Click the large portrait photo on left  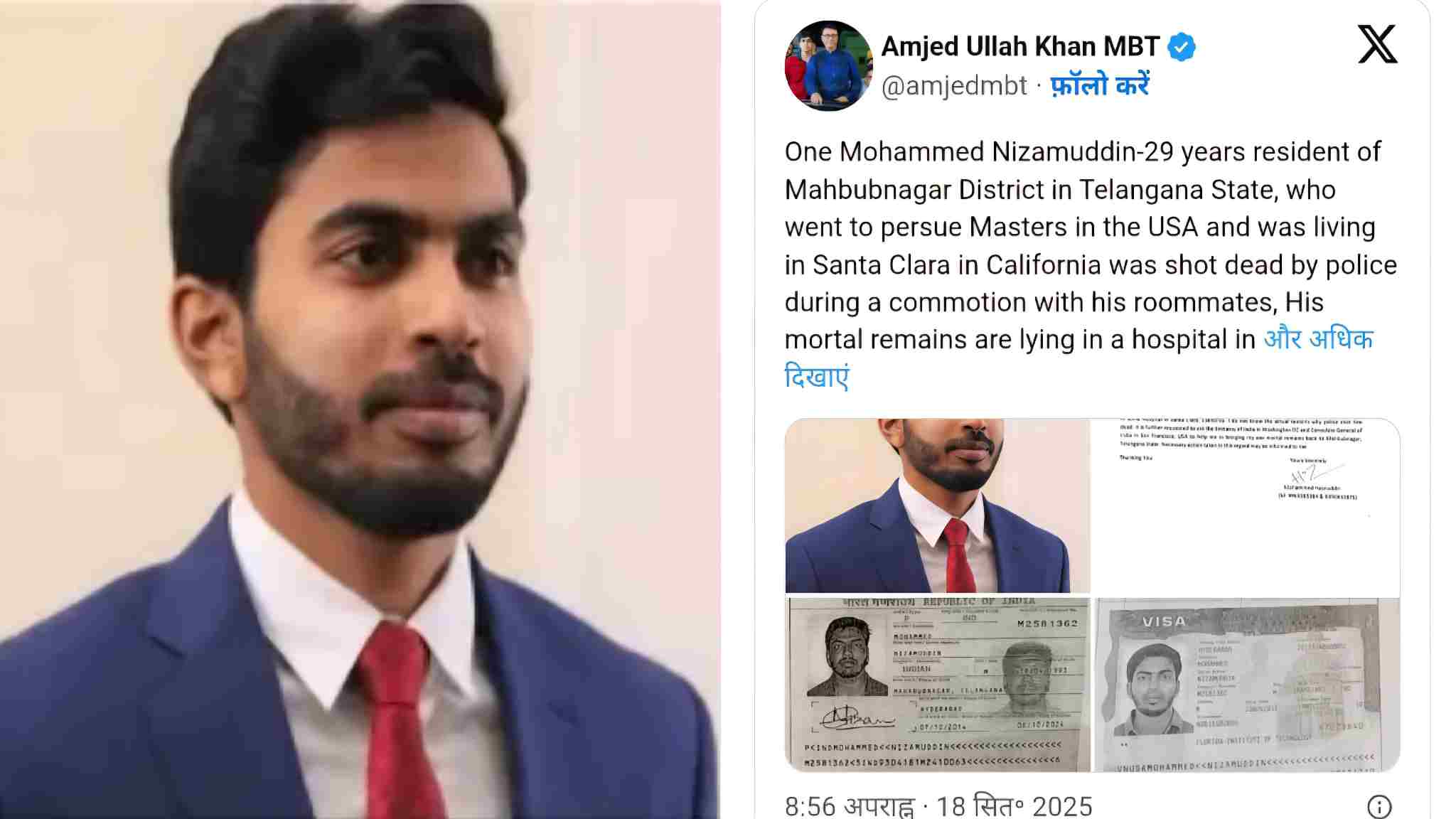click(x=360, y=409)
